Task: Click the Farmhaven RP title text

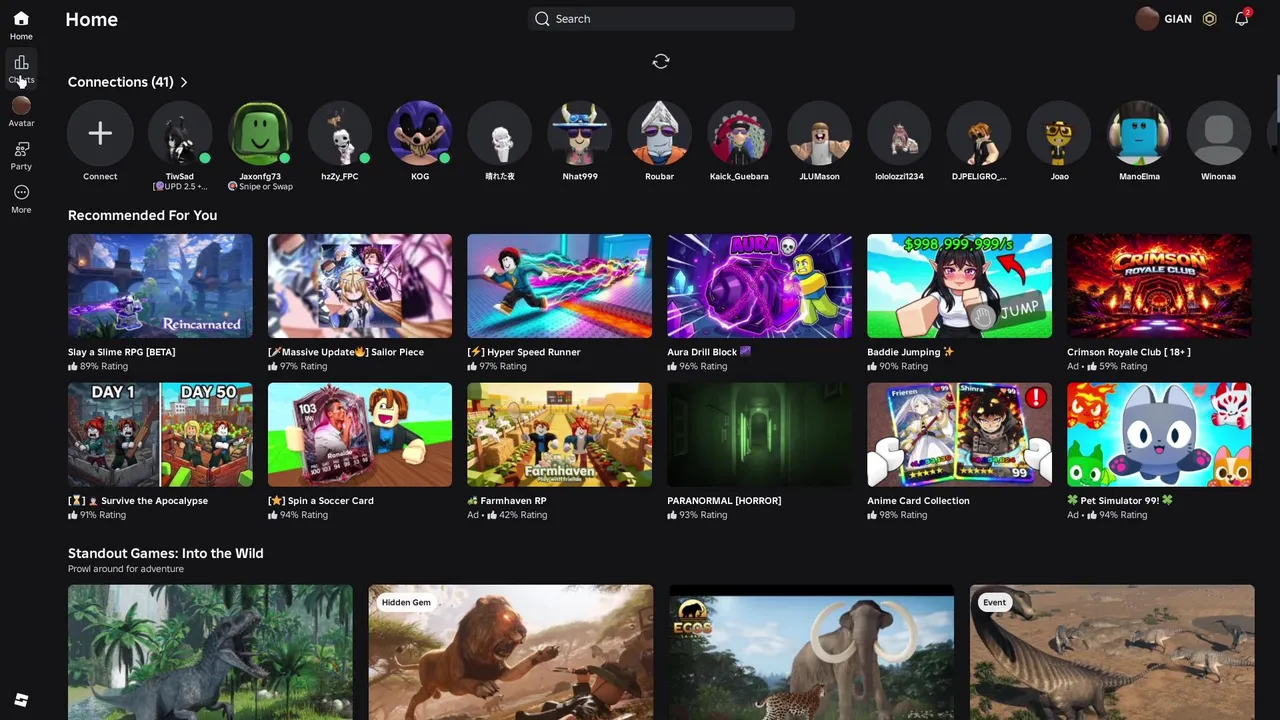Action: [x=507, y=501]
